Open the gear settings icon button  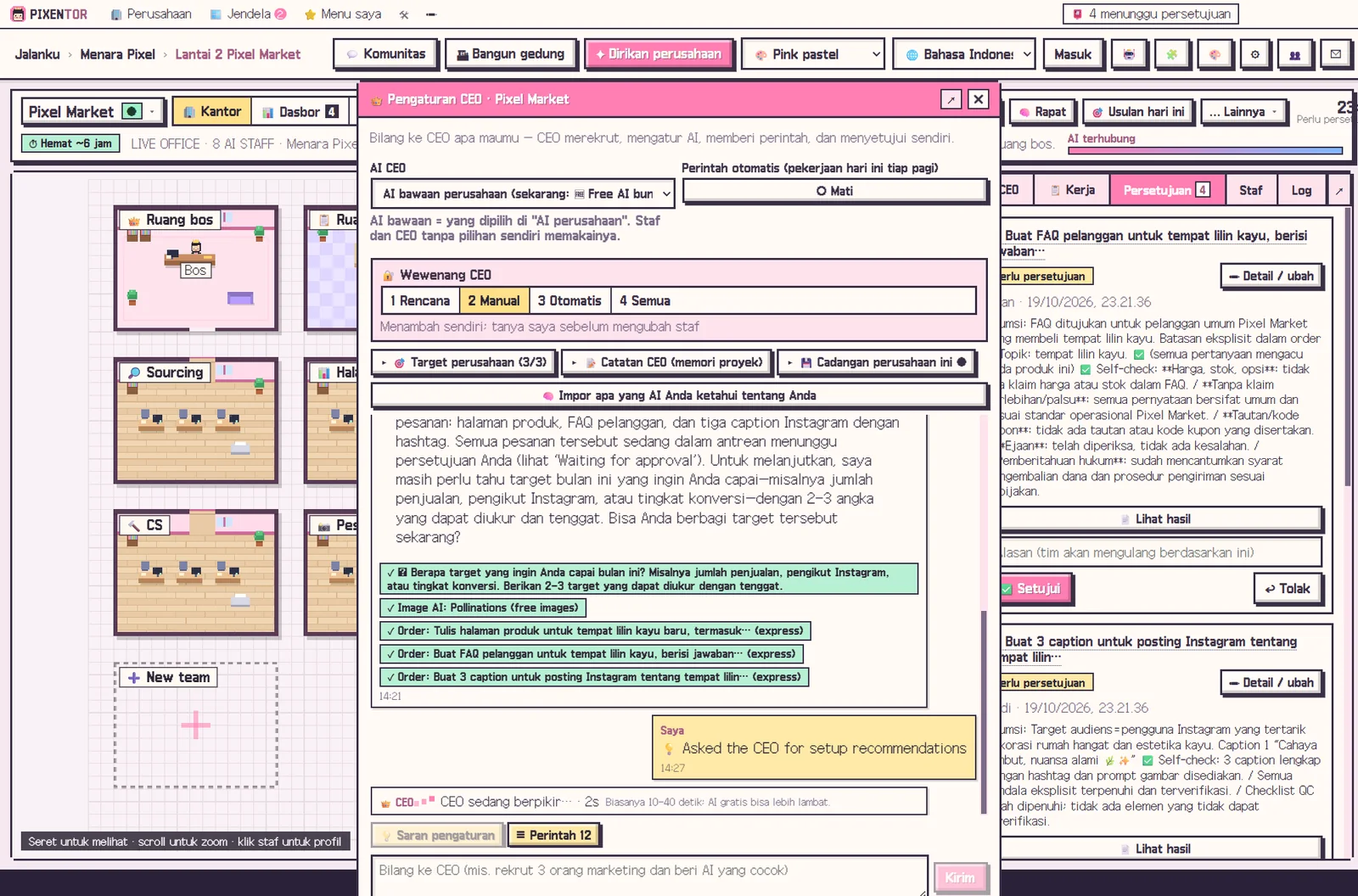1255,54
